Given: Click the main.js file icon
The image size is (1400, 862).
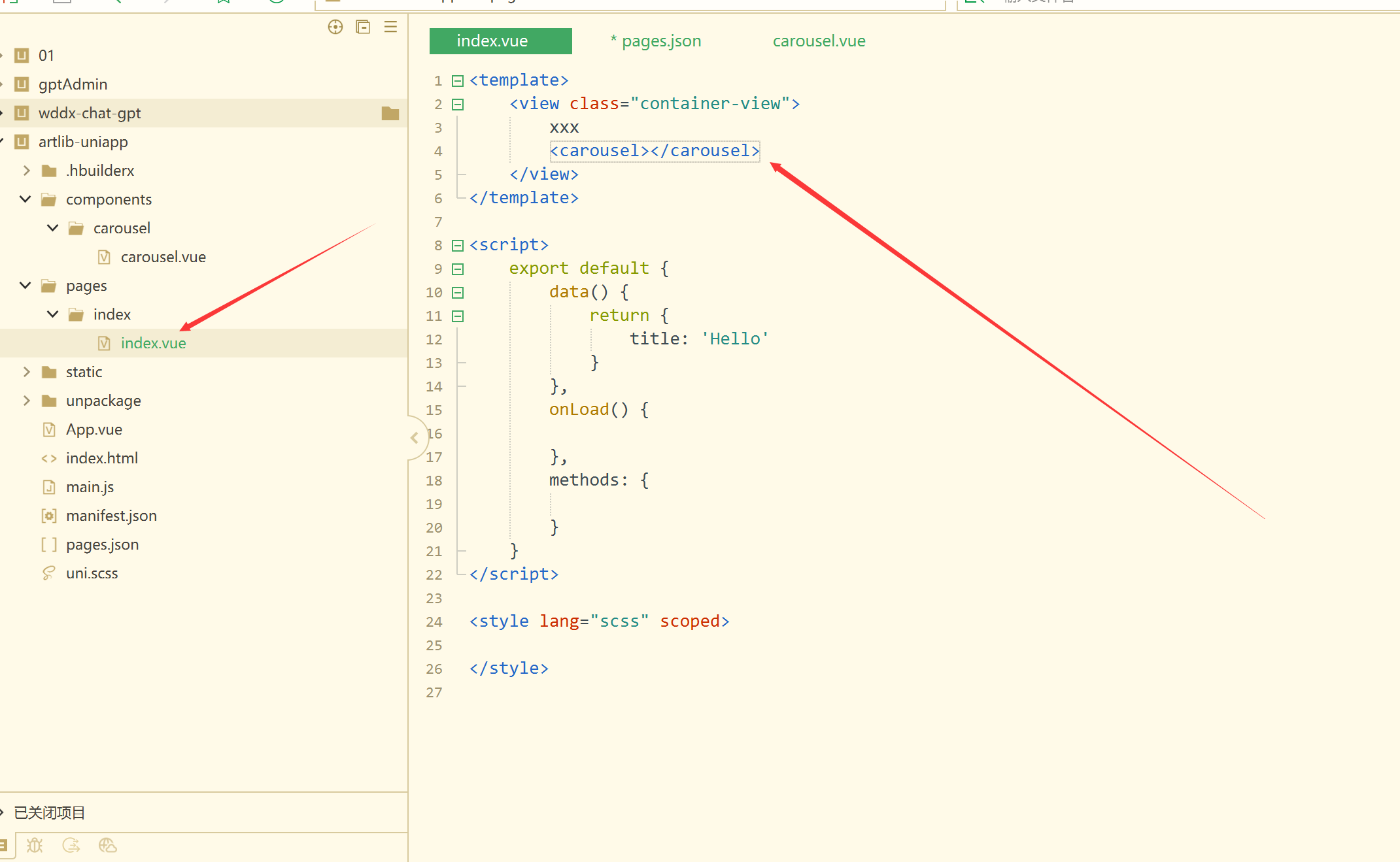Looking at the screenshot, I should click(x=49, y=487).
